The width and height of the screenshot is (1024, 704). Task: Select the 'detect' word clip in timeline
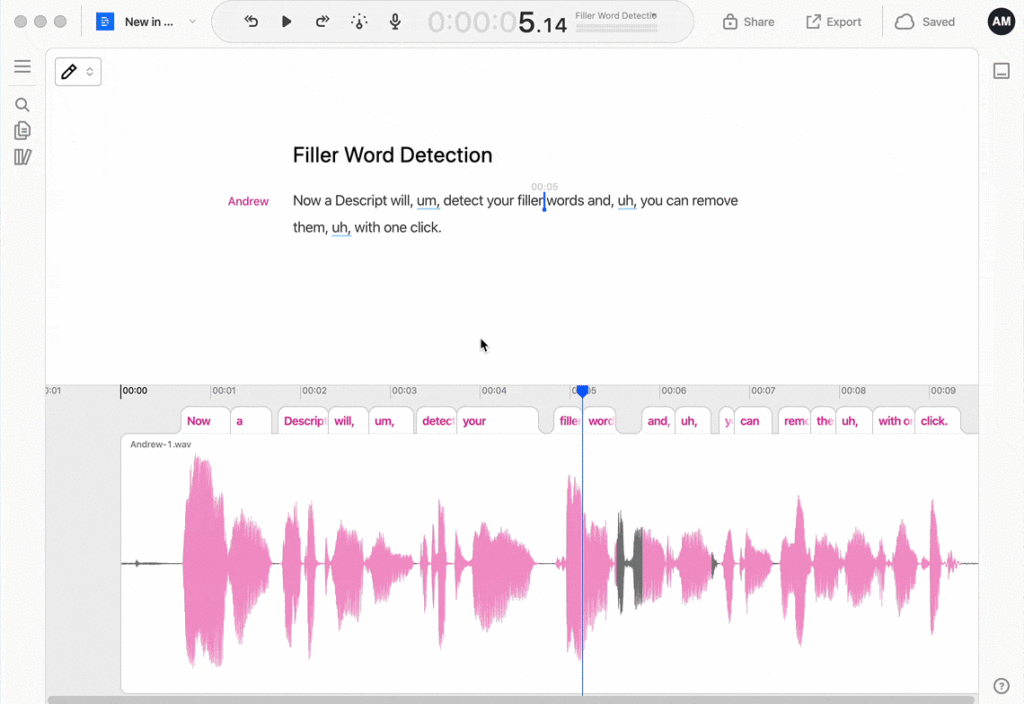436,421
